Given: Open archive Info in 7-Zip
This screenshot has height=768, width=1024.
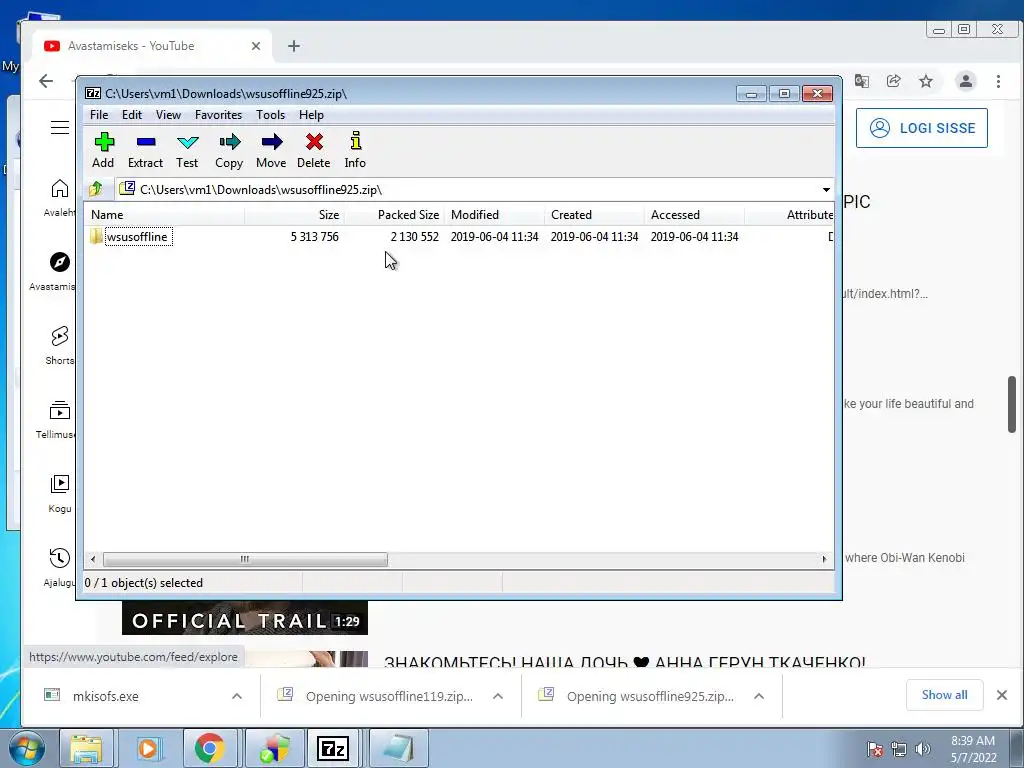Looking at the screenshot, I should [355, 150].
